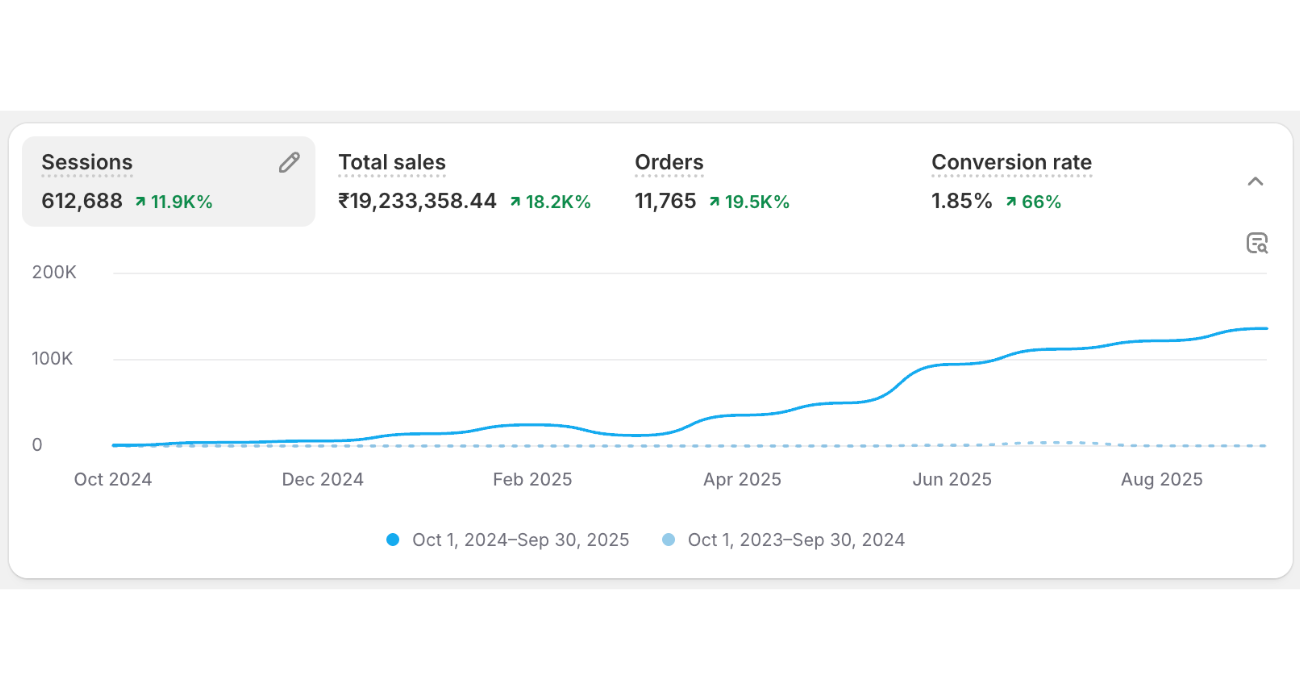Click the Dec 2024 x-axis label
The image size is (1300, 700).
323,480
